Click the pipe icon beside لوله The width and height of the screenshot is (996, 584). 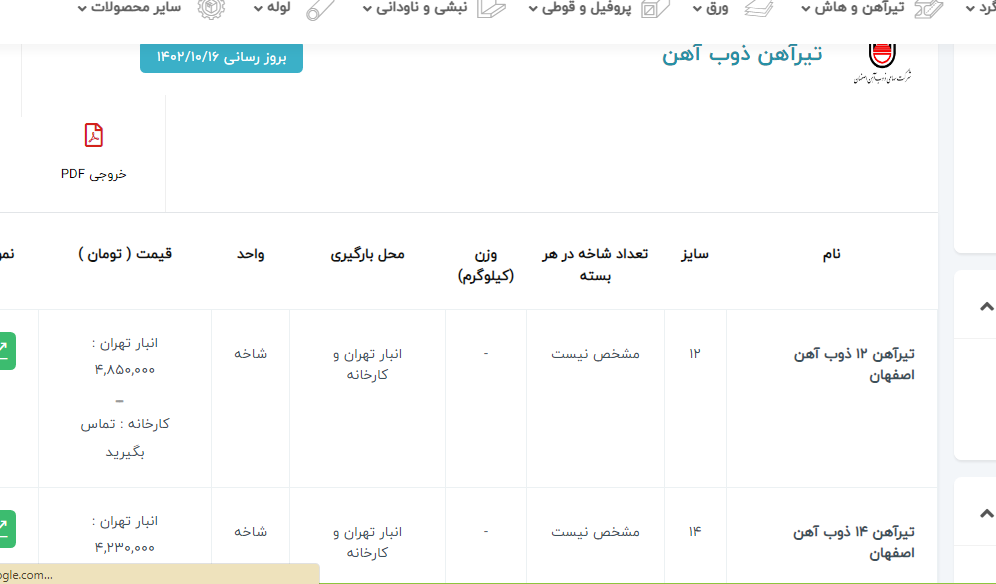tap(320, 9)
